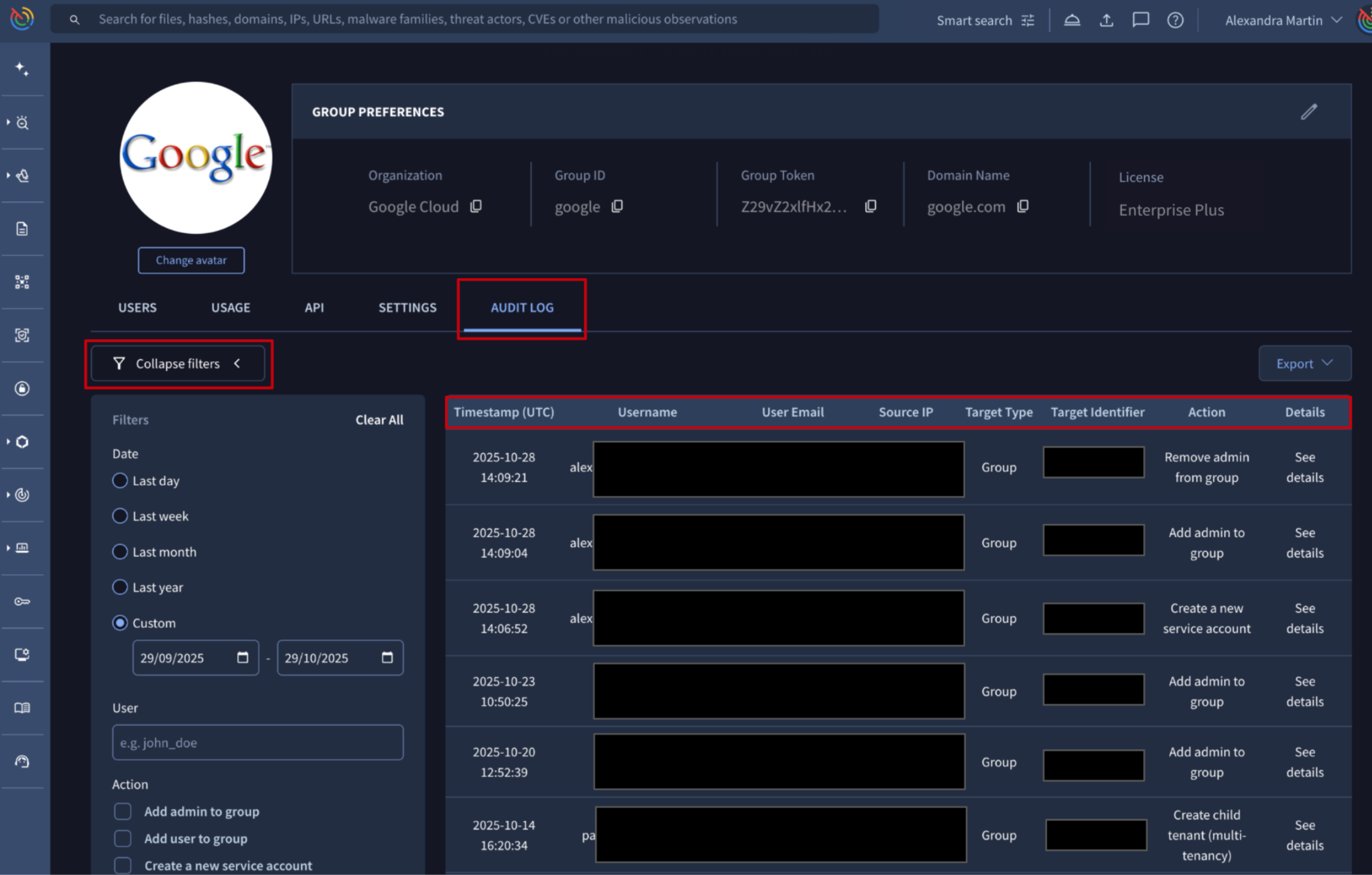Collapse the filters panel
Viewport: 1372px width, 875px height.
(178, 363)
